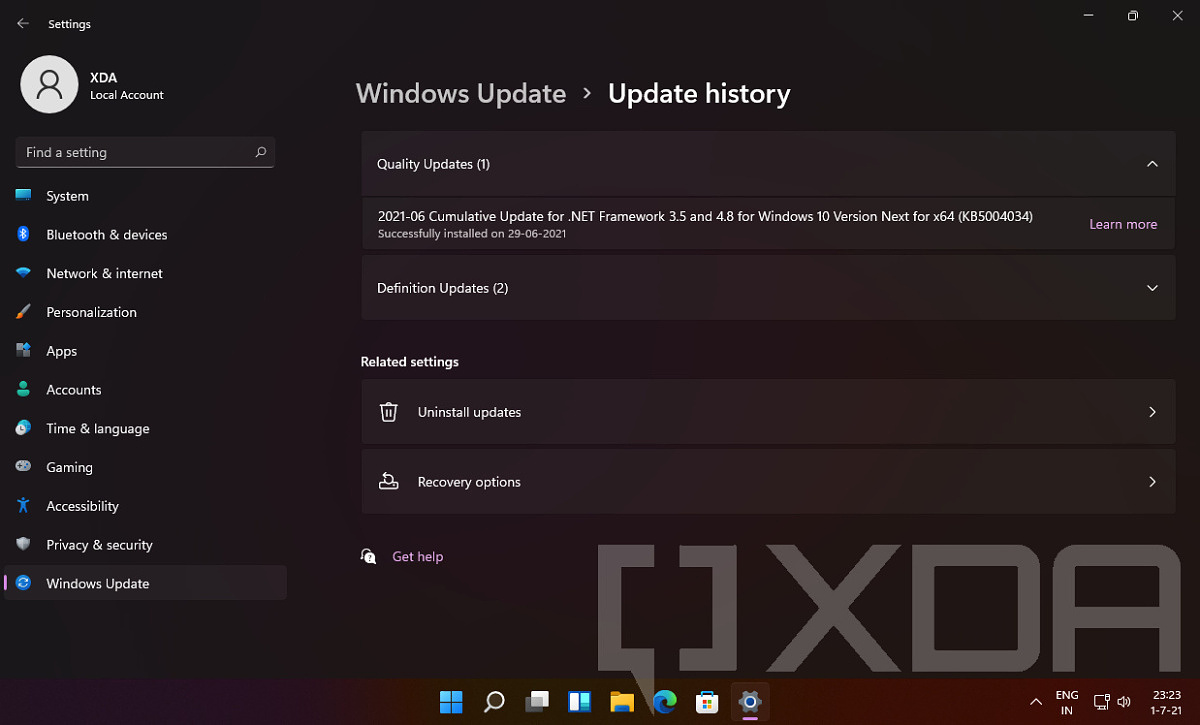Click the trash can icon for Uninstall updates
1200x725 pixels.
(389, 412)
